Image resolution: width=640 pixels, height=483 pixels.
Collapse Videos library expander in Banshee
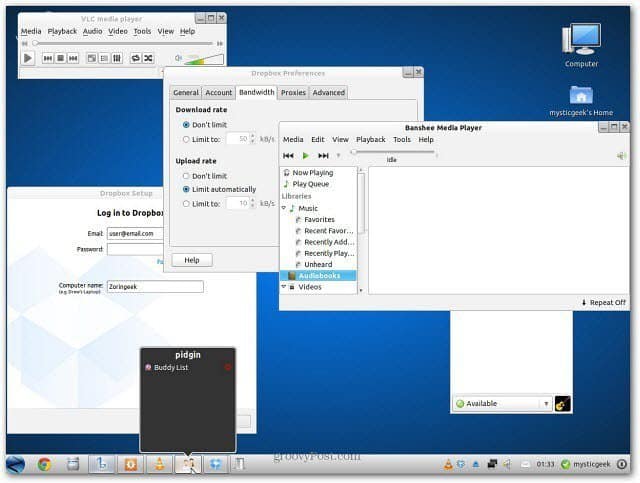pyautogui.click(x=284, y=287)
